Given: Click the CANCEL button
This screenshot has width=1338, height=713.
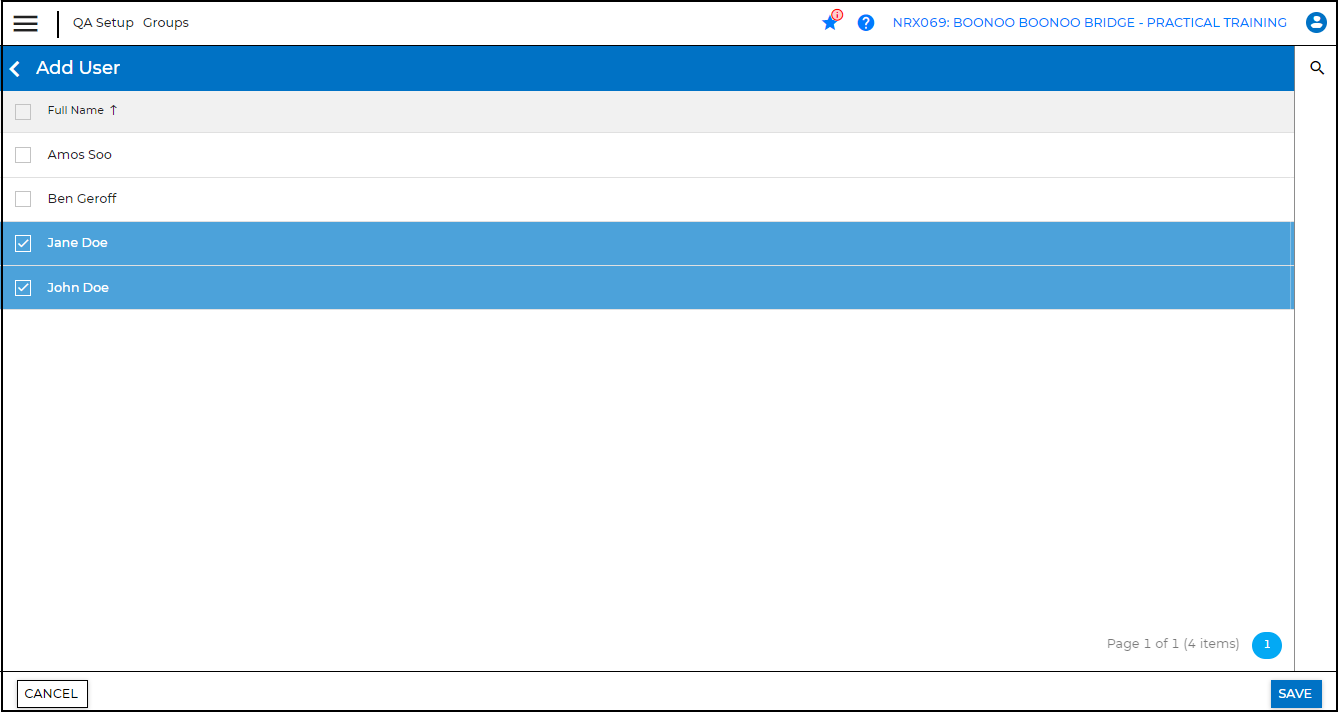Looking at the screenshot, I should point(52,694).
